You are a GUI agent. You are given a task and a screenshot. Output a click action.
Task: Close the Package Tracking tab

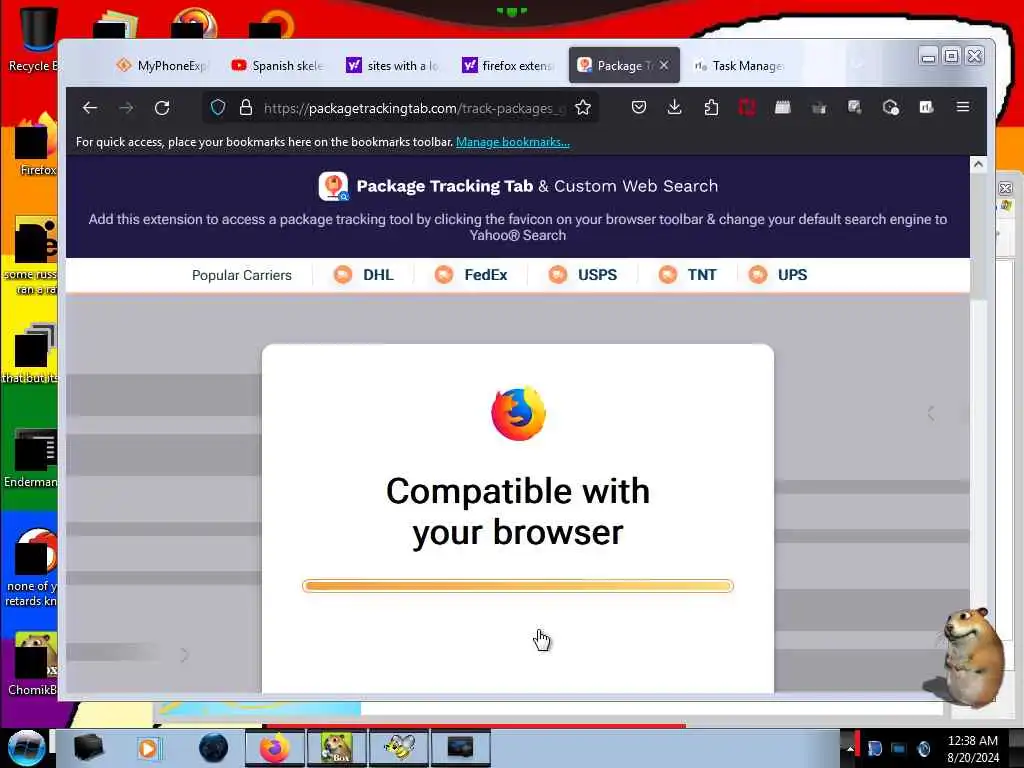[x=664, y=65]
